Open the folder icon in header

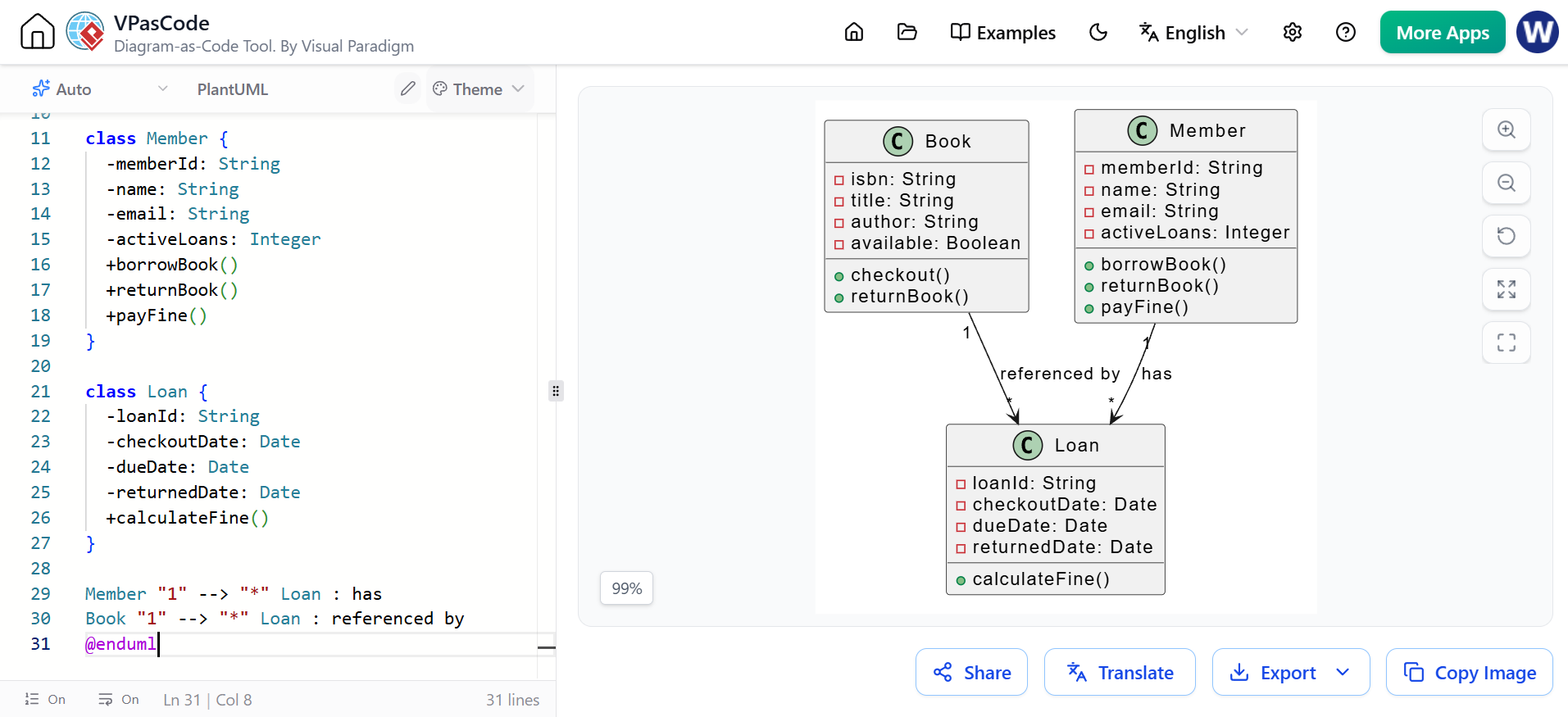pos(907,32)
